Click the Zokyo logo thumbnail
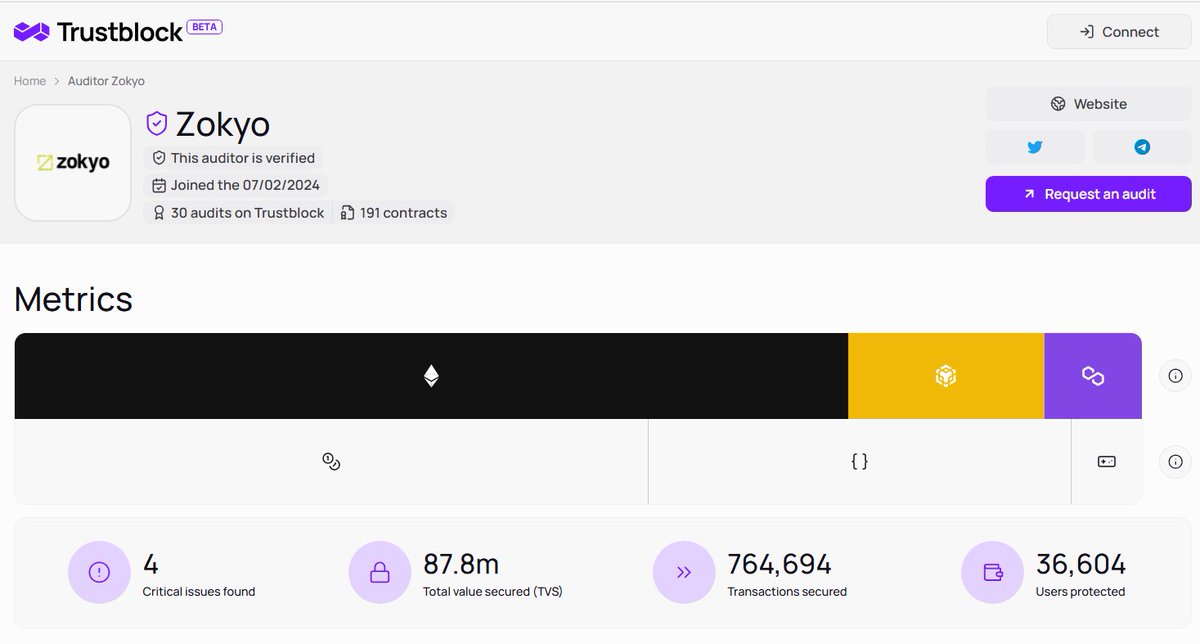 point(73,163)
